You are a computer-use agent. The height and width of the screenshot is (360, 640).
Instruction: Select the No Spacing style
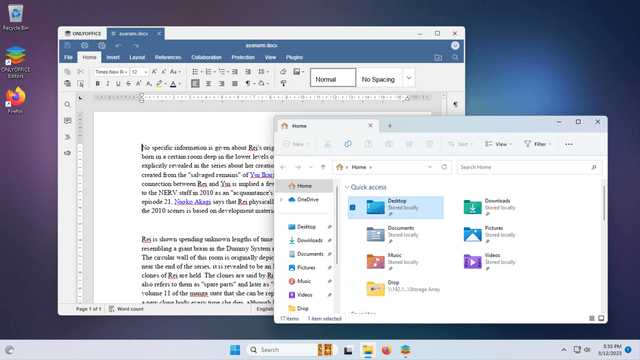378,78
